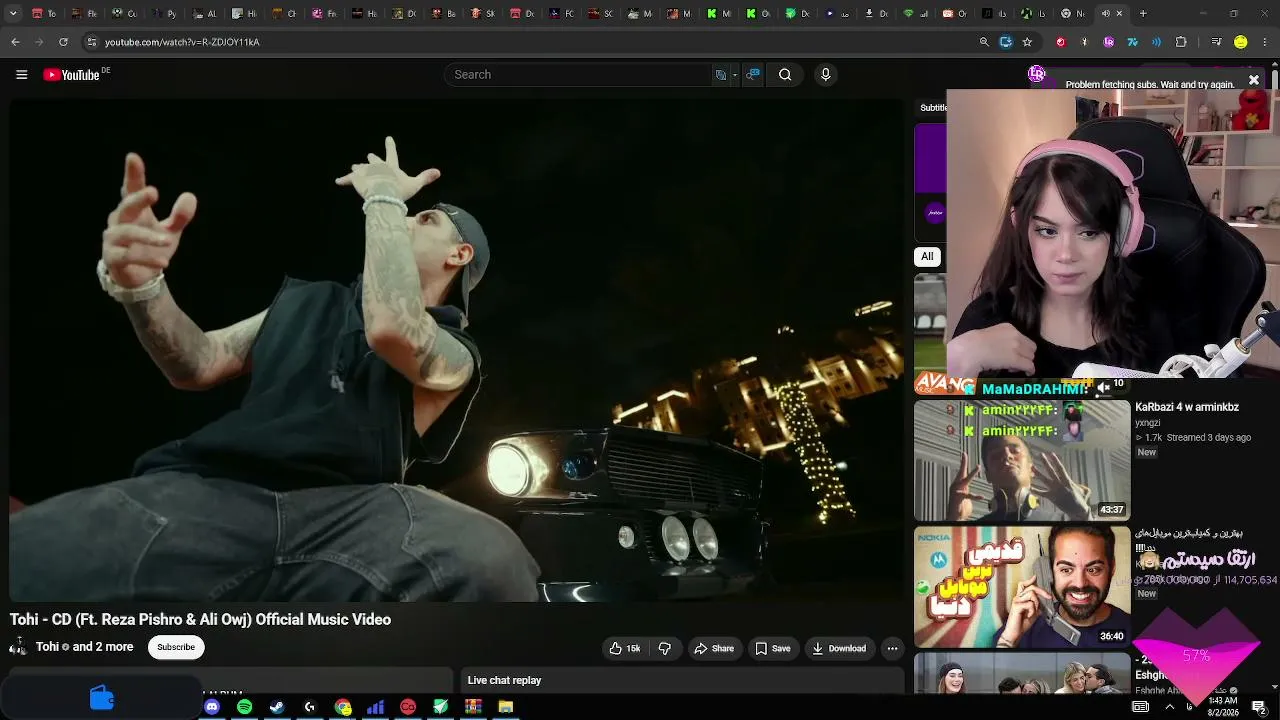Show hidden system tray icons

pos(1169,707)
